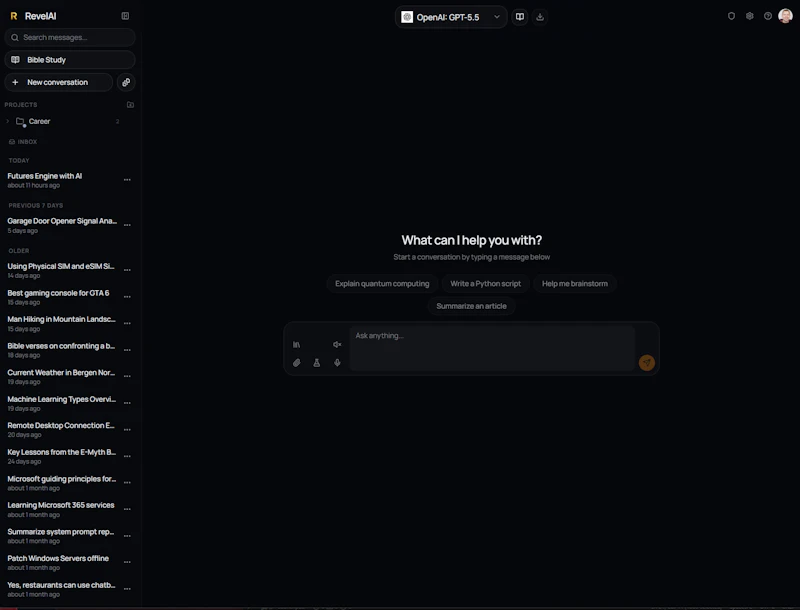This screenshot has width=800, height=610.
Task: Open the book icon next to model selector
Action: 519,17
